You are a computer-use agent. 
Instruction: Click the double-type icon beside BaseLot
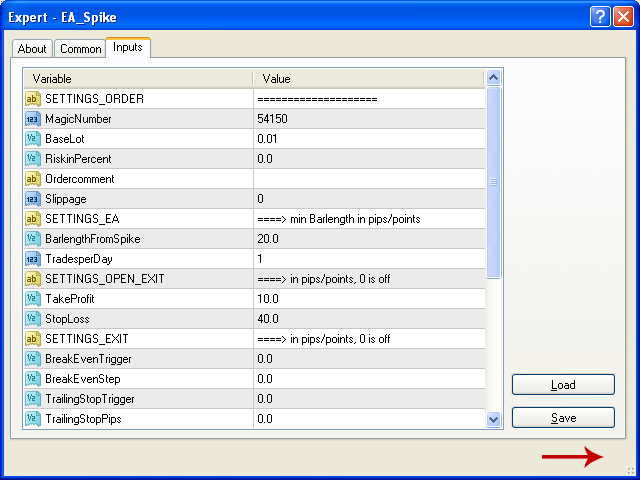pos(32,139)
